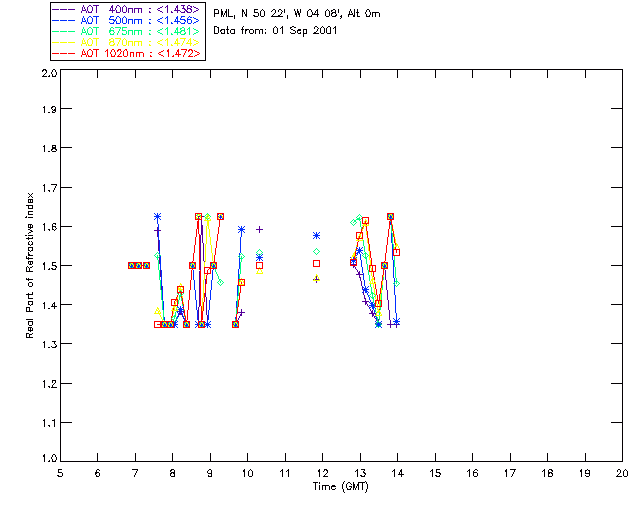Click the 2.0 y-axis tick label
This screenshot has width=640, height=512.
pos(49,73)
